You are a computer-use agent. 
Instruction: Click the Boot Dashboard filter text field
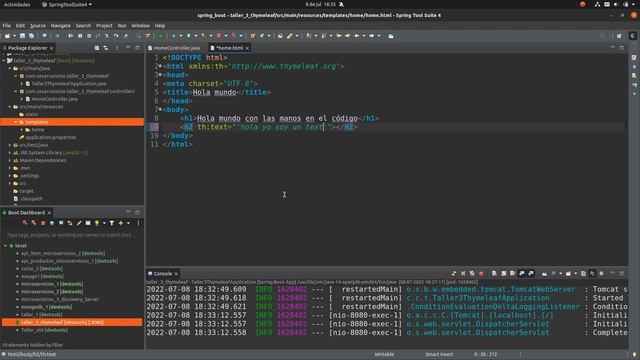(x=72, y=235)
